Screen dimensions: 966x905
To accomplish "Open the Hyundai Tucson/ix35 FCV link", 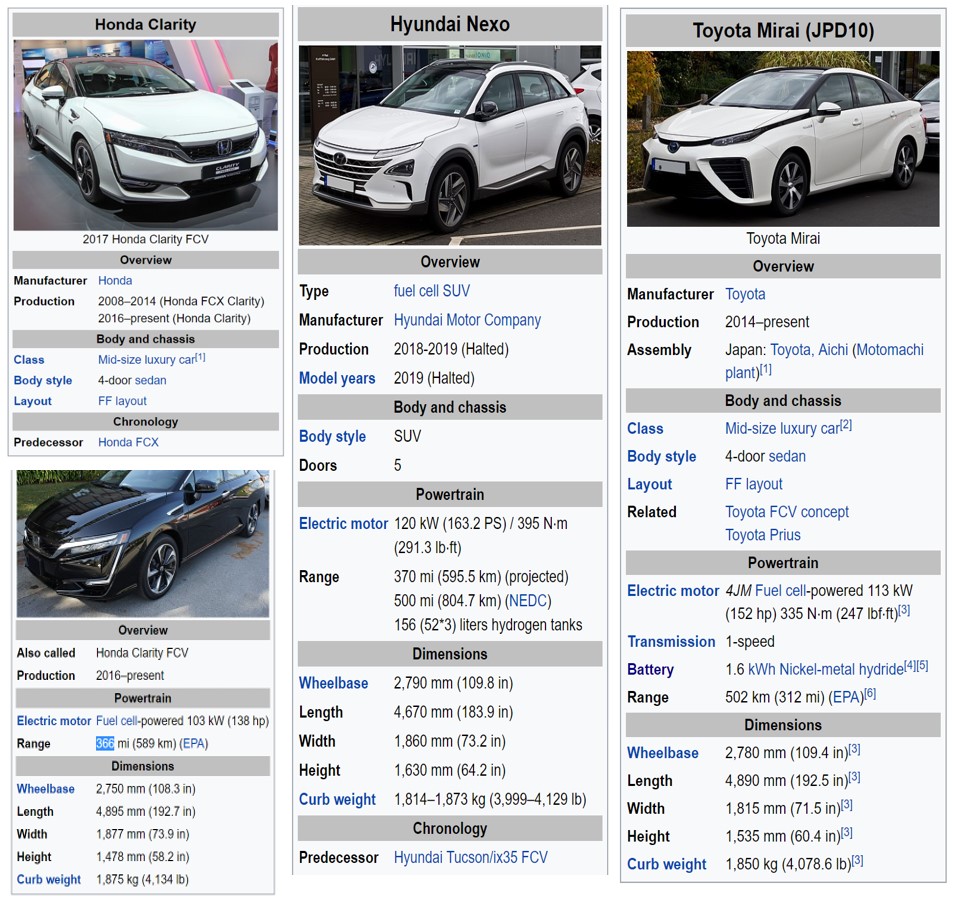I will [x=470, y=857].
